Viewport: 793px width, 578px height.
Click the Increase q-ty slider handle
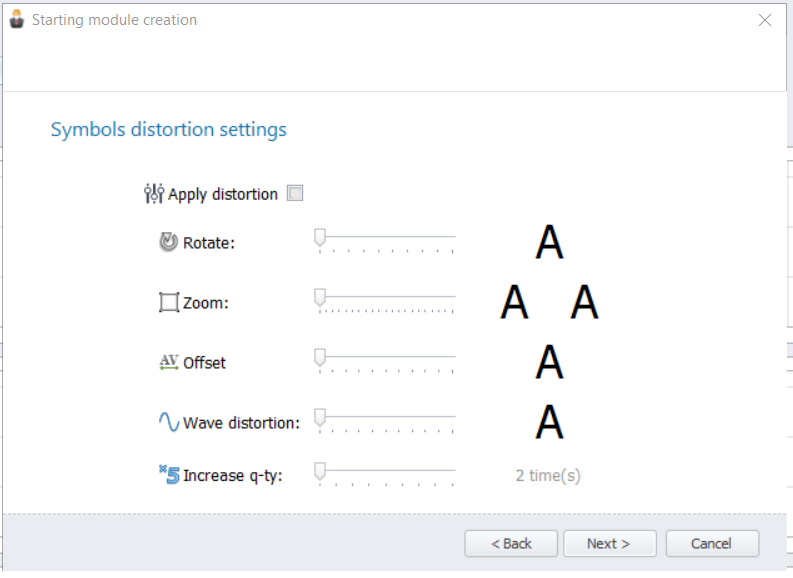(x=320, y=471)
